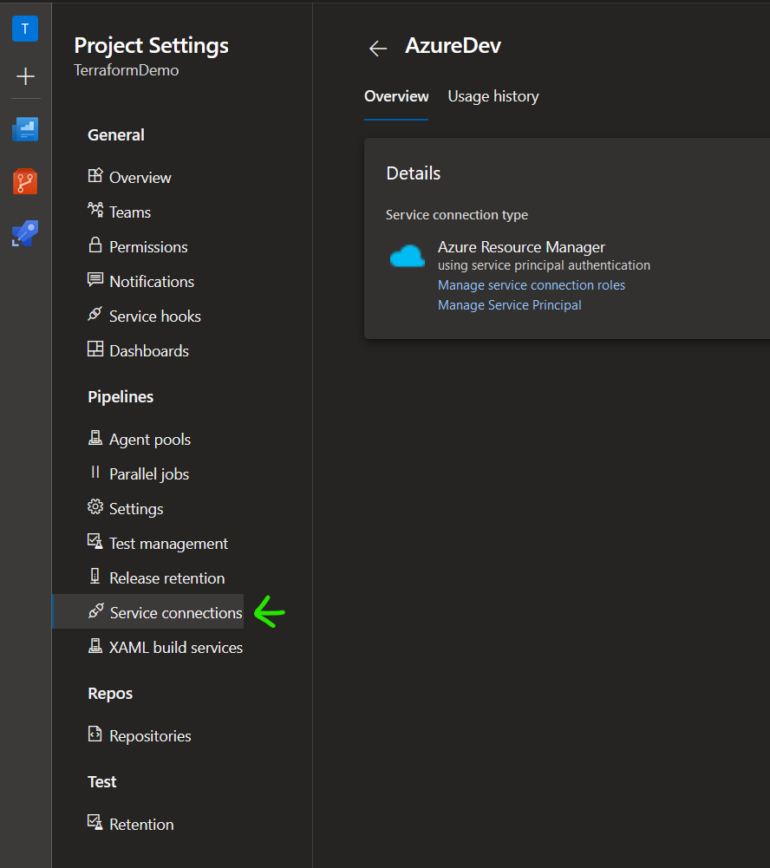
Task: Click the plus icon in left rail
Action: point(25,77)
